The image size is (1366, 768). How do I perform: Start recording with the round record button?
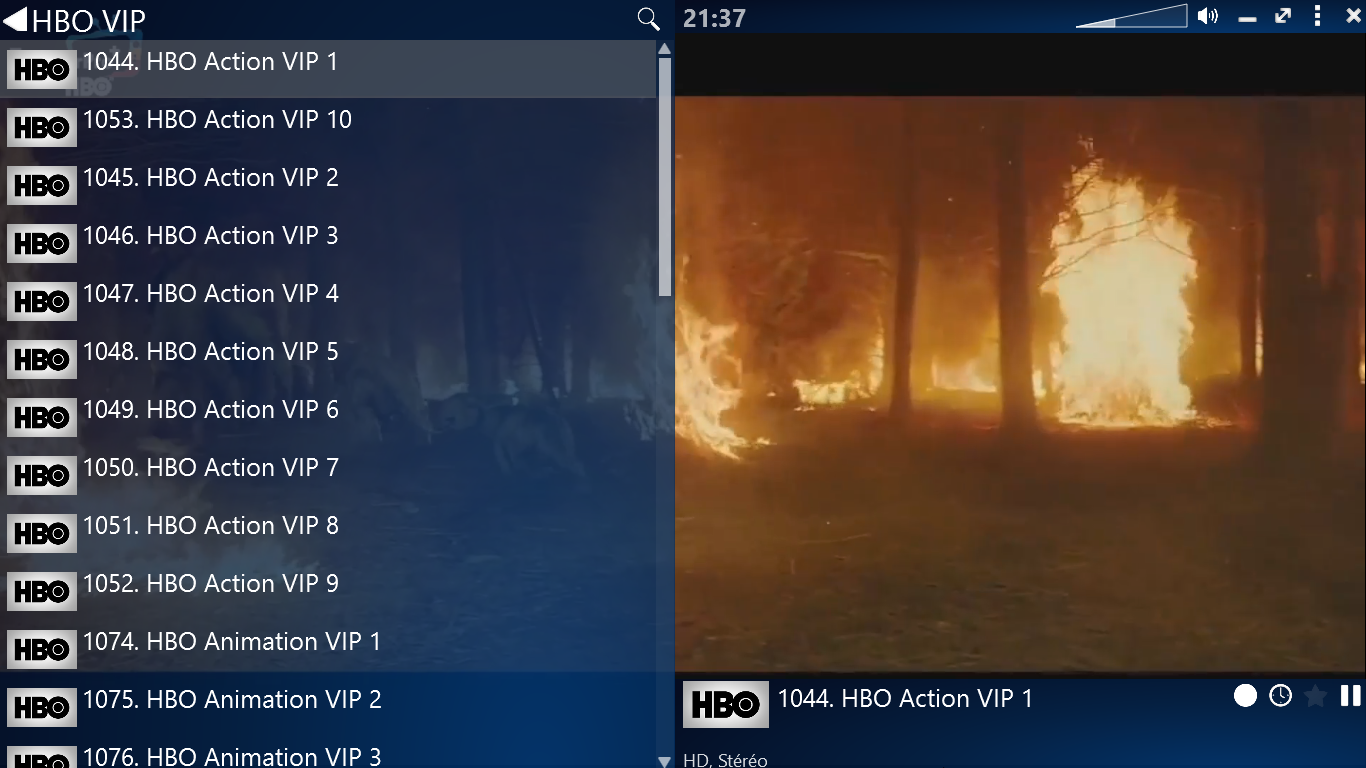[1245, 695]
